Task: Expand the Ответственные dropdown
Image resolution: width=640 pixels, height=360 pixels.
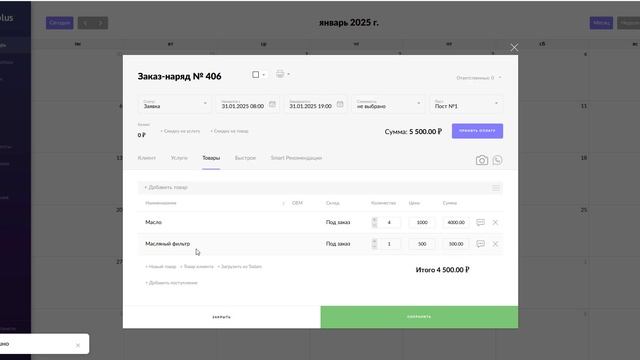Action: point(479,78)
